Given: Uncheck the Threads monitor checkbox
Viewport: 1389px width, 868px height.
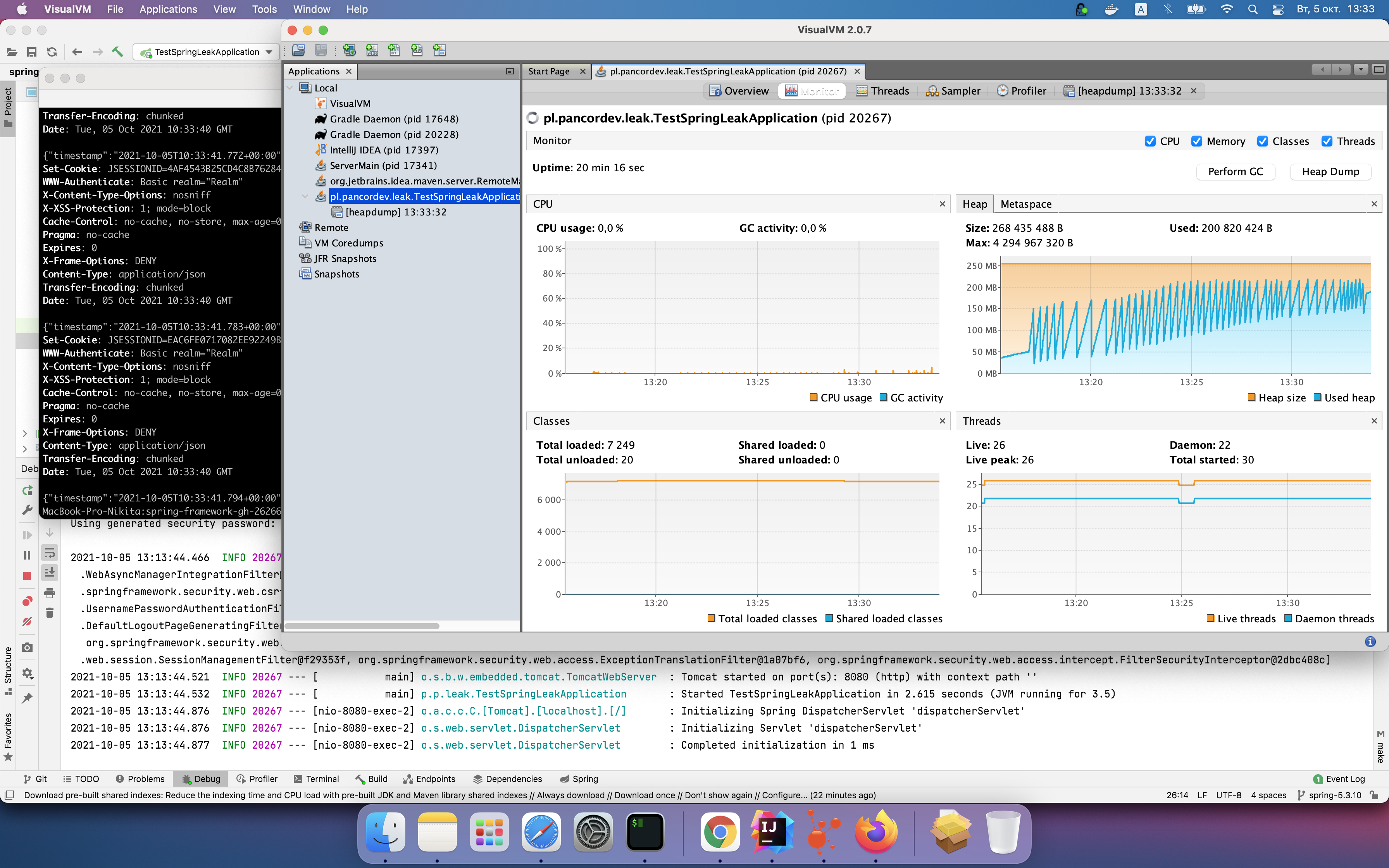Looking at the screenshot, I should pyautogui.click(x=1327, y=141).
